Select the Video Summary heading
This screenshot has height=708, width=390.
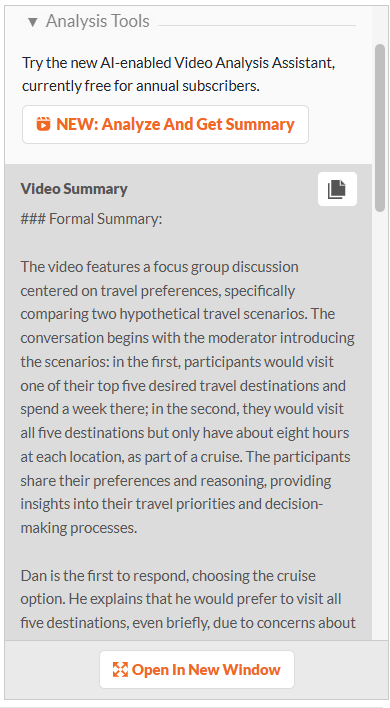click(x=74, y=189)
